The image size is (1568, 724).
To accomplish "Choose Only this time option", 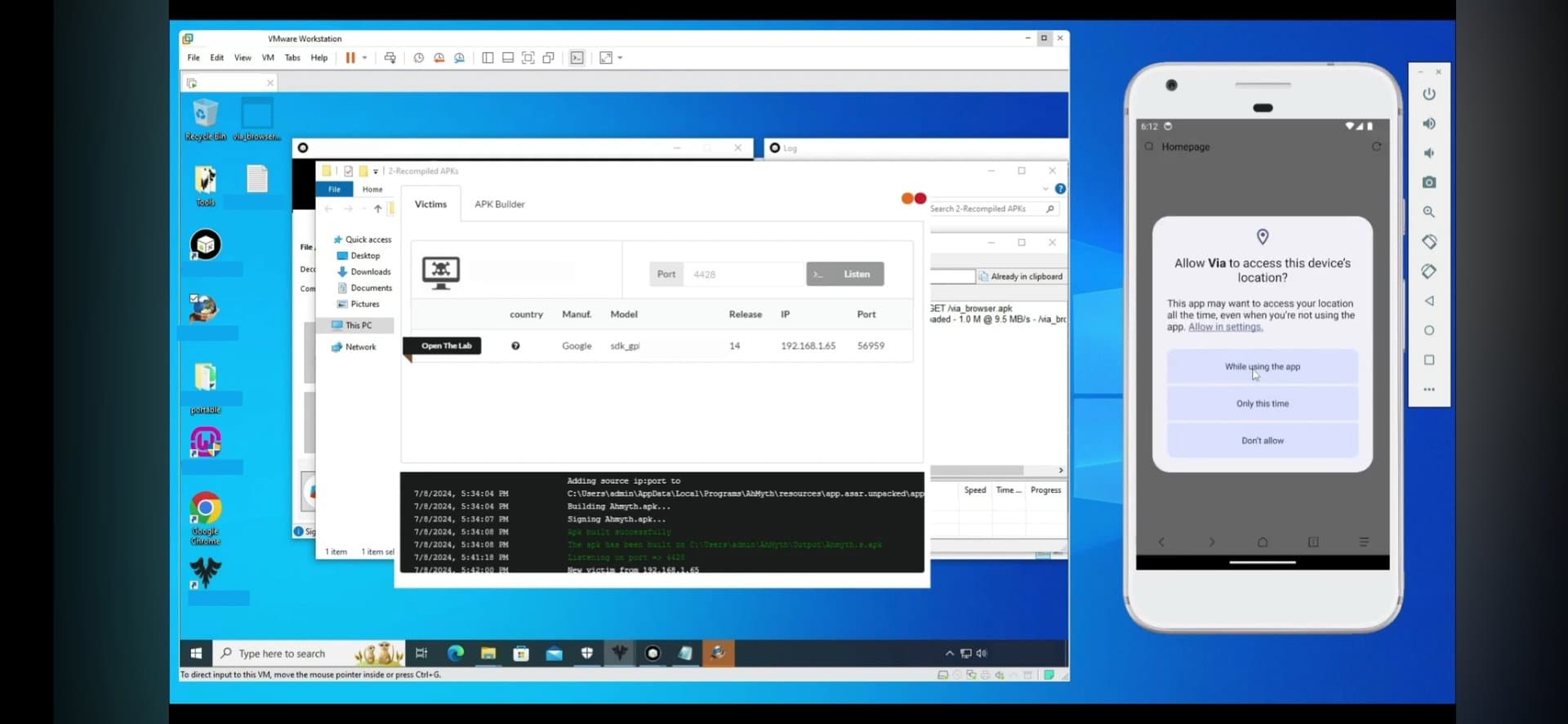I will pos(1263,404).
